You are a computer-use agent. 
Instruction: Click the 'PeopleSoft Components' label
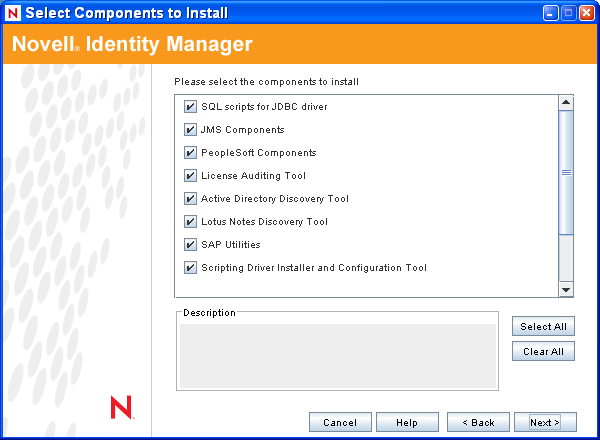259,153
